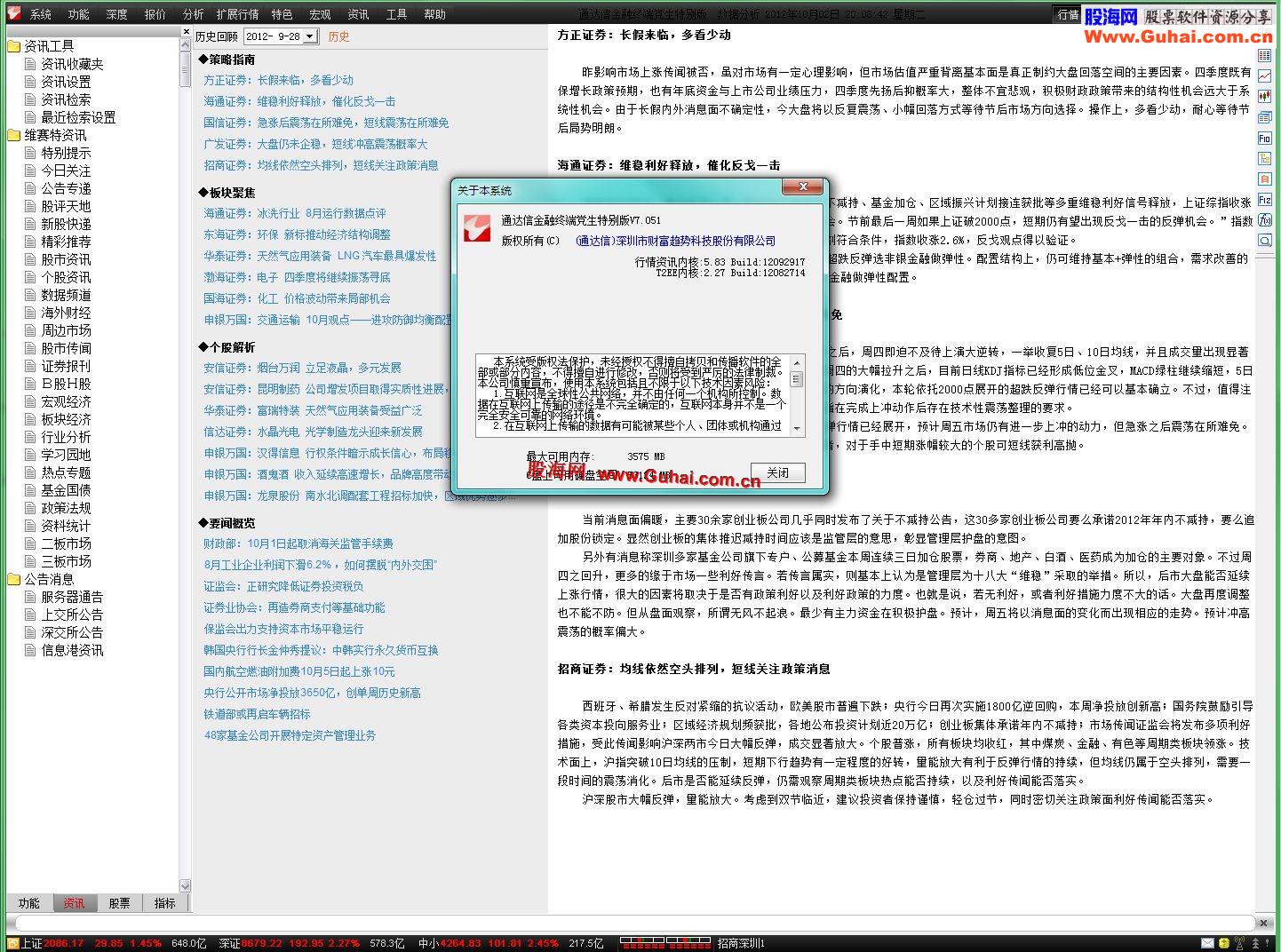Viewport: 1281px width, 952px height.
Task: Collapse the 资讯工具 folder
Action: pyautogui.click(x=13, y=46)
